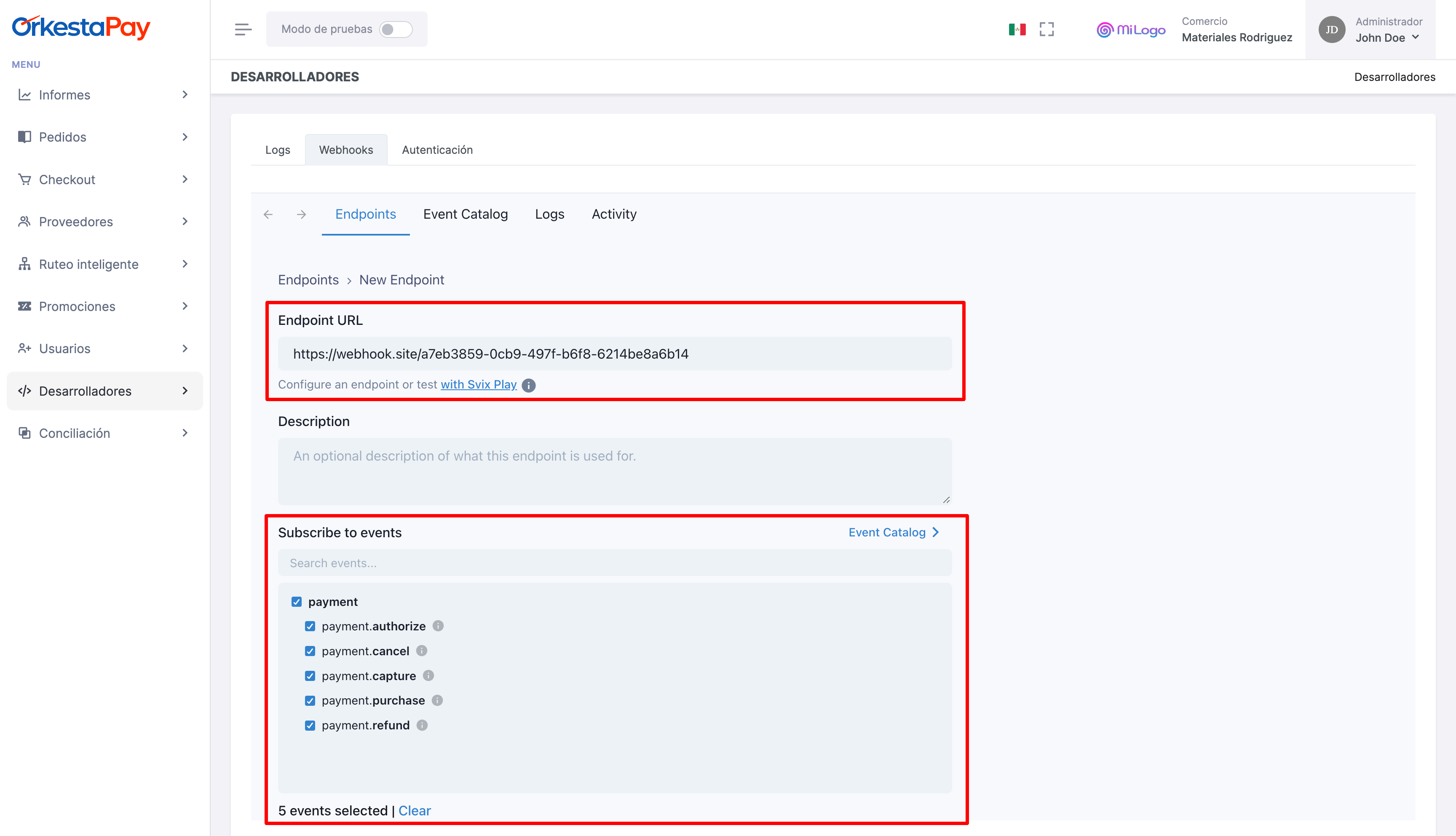Open the Event Catalog sub-tab
Screen dimensions: 1456x836
tap(466, 214)
